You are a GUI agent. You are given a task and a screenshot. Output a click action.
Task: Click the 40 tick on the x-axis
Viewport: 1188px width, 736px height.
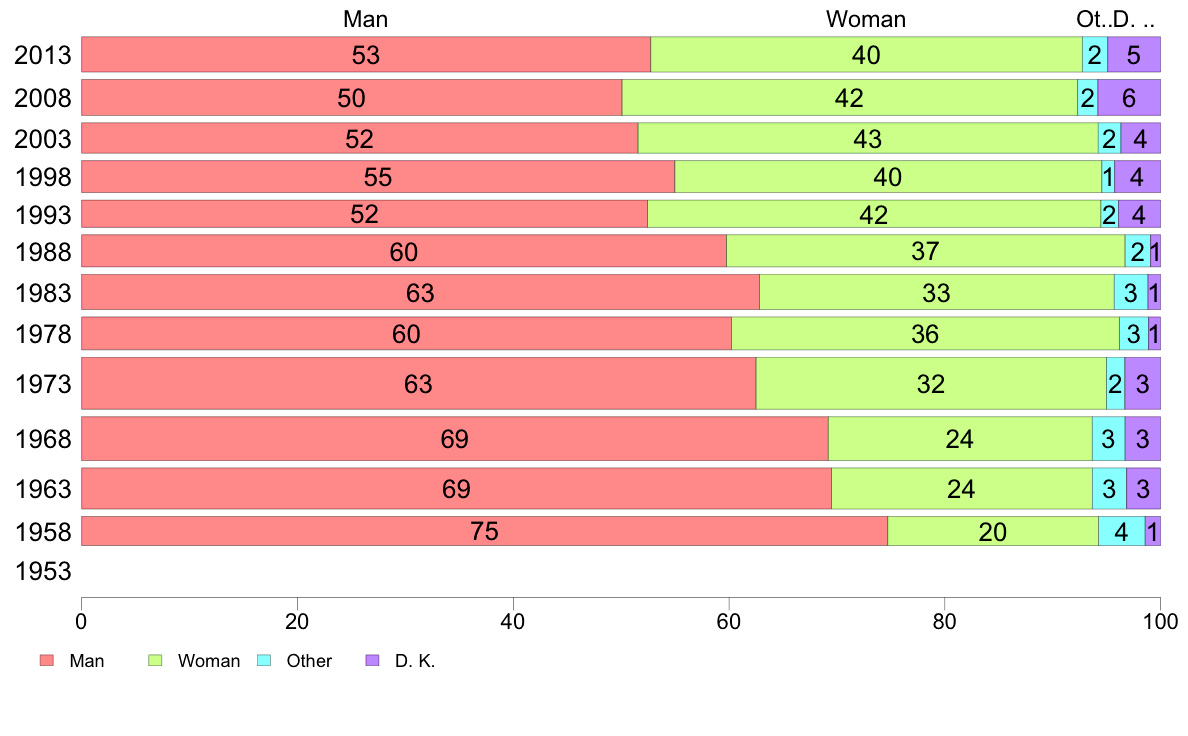tap(513, 619)
